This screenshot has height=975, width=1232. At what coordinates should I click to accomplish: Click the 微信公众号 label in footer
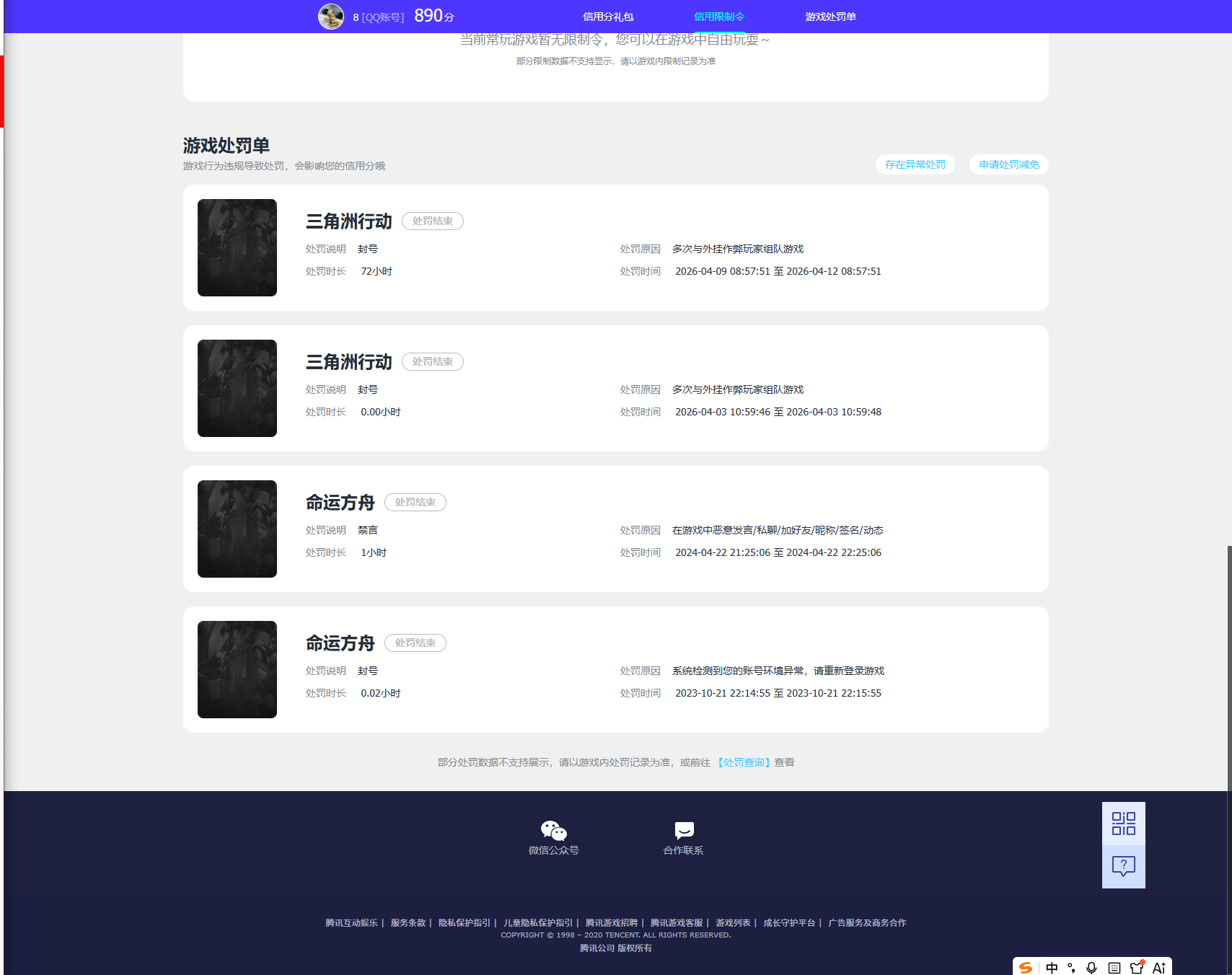(x=554, y=850)
